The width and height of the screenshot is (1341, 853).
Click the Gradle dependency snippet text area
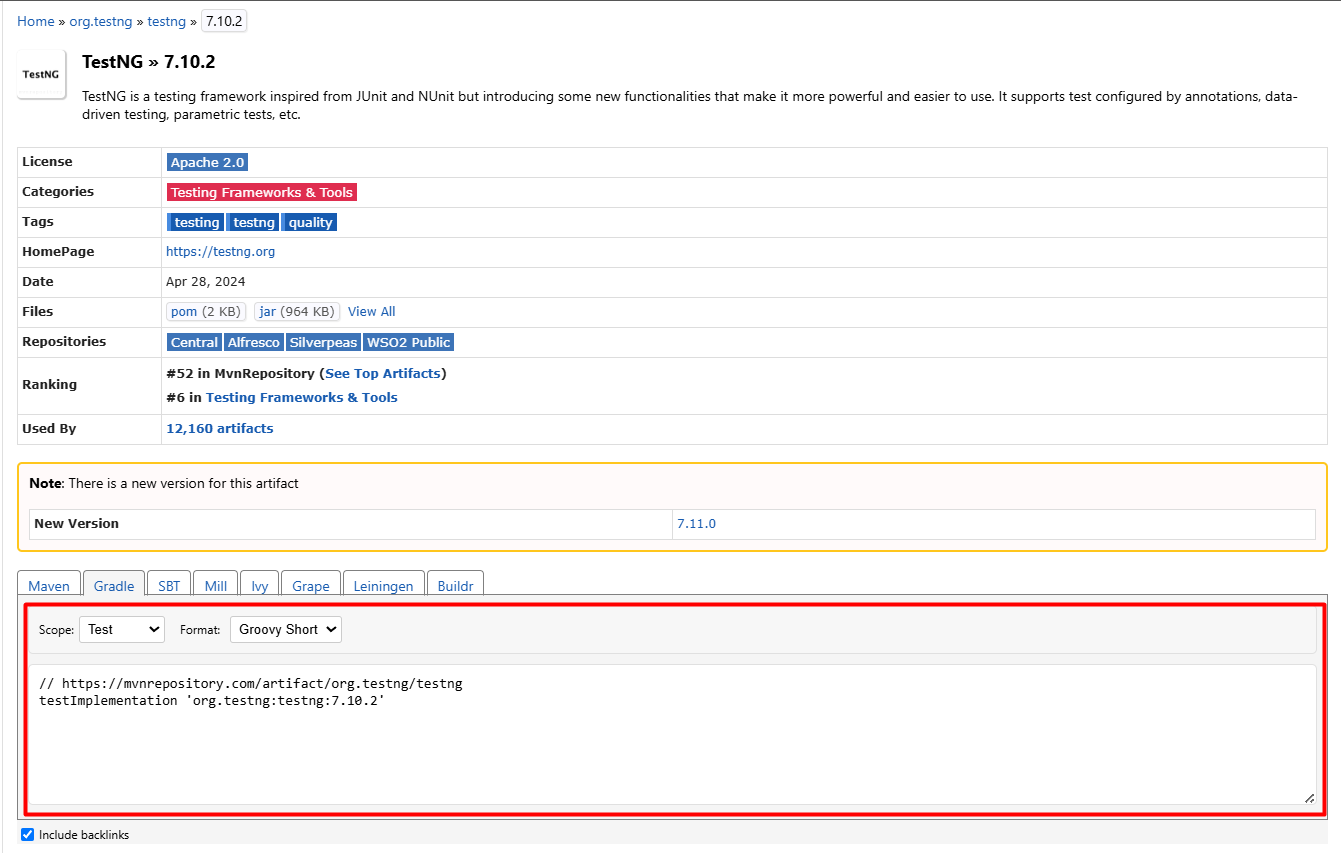pos(672,734)
